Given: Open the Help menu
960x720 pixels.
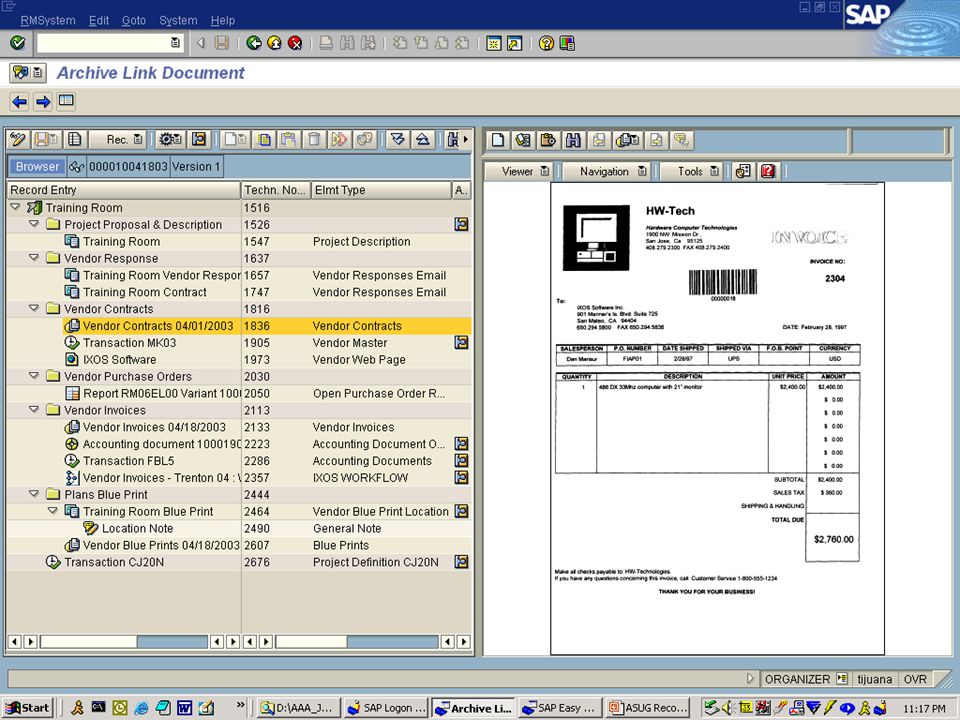Looking at the screenshot, I should coord(223,20).
